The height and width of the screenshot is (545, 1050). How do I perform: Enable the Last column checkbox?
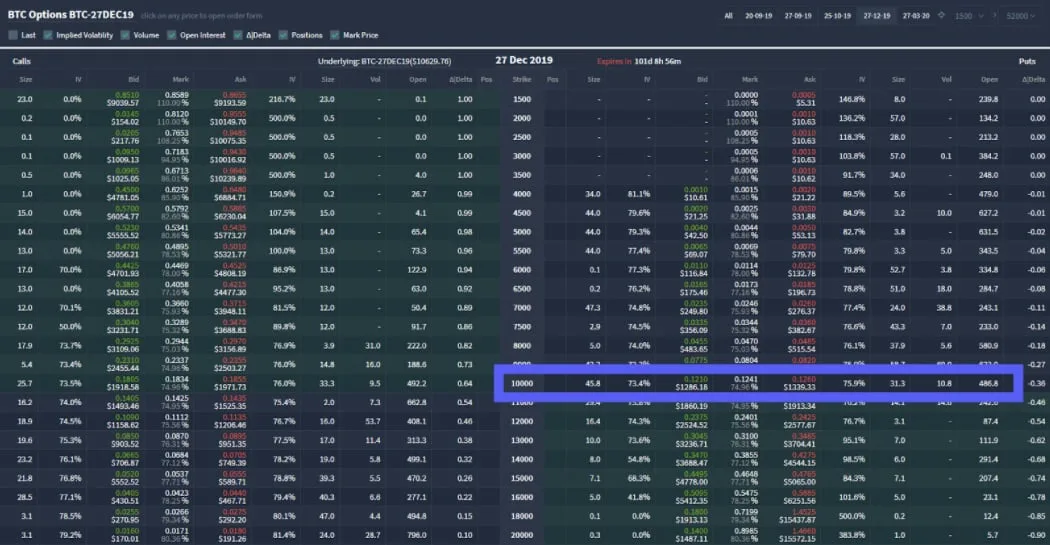click(x=13, y=35)
